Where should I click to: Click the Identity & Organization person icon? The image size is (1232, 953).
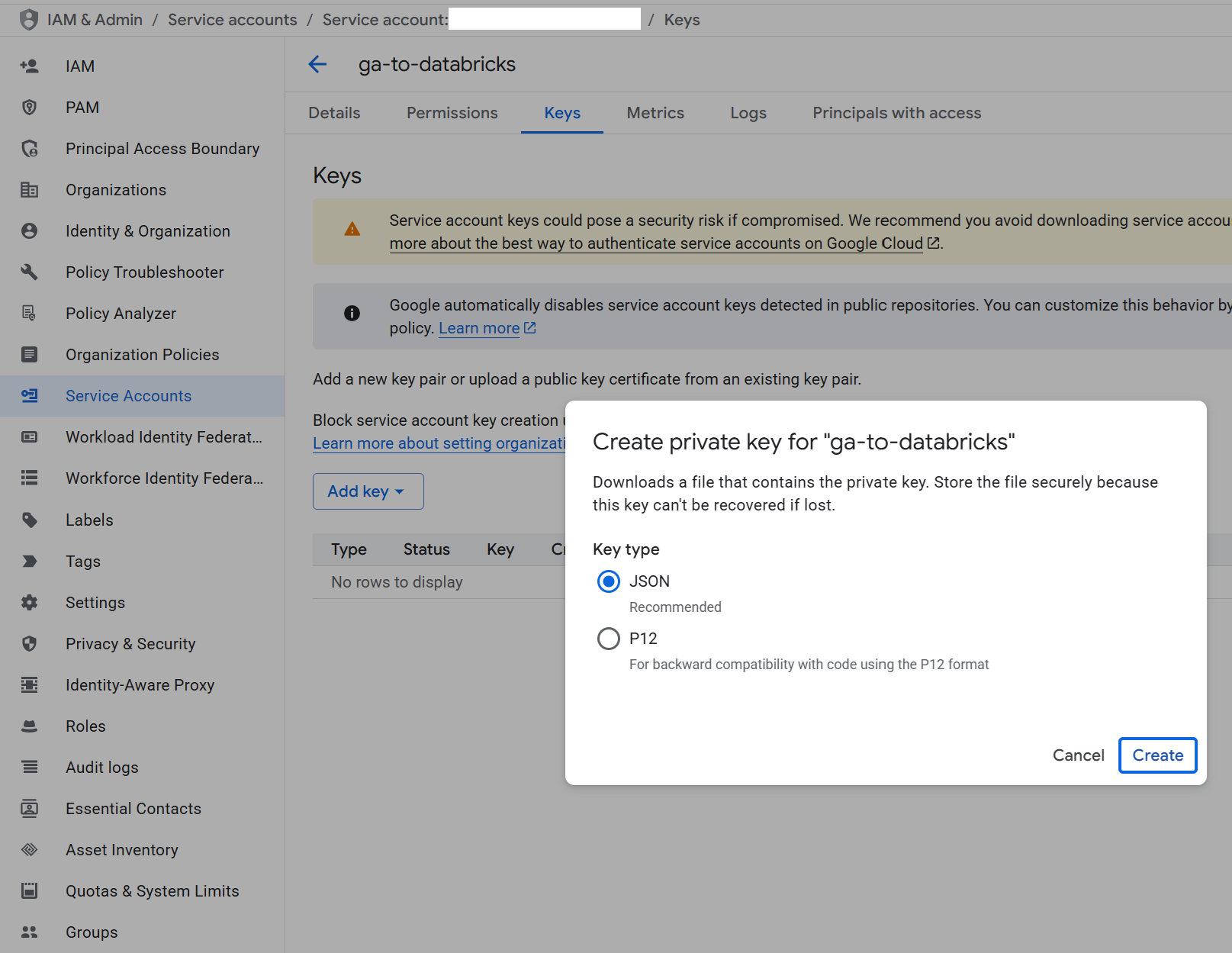tap(30, 231)
